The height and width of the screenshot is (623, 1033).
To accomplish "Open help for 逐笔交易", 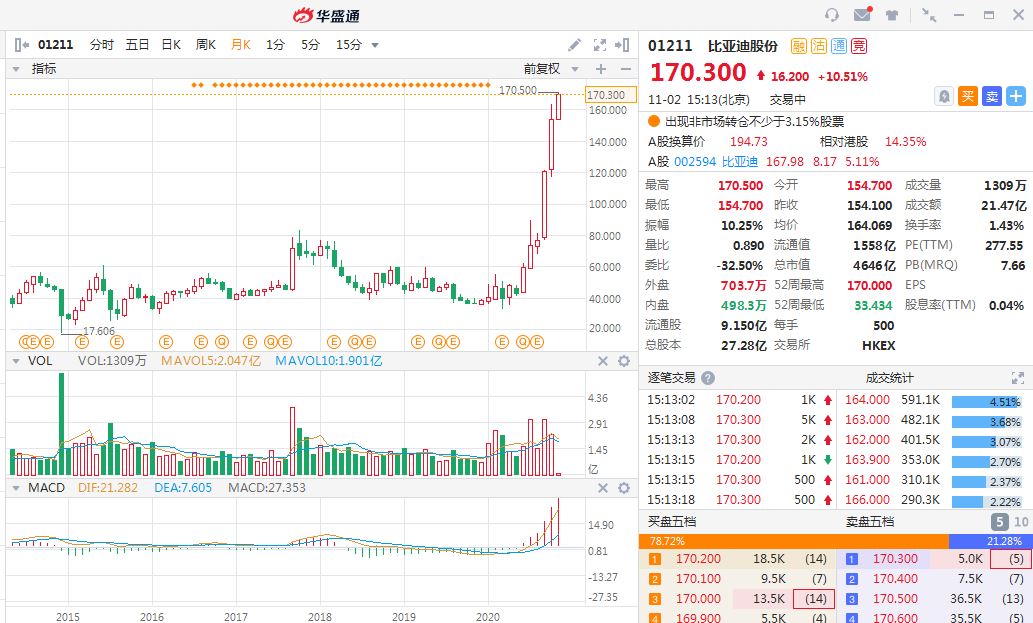I will click(708, 378).
